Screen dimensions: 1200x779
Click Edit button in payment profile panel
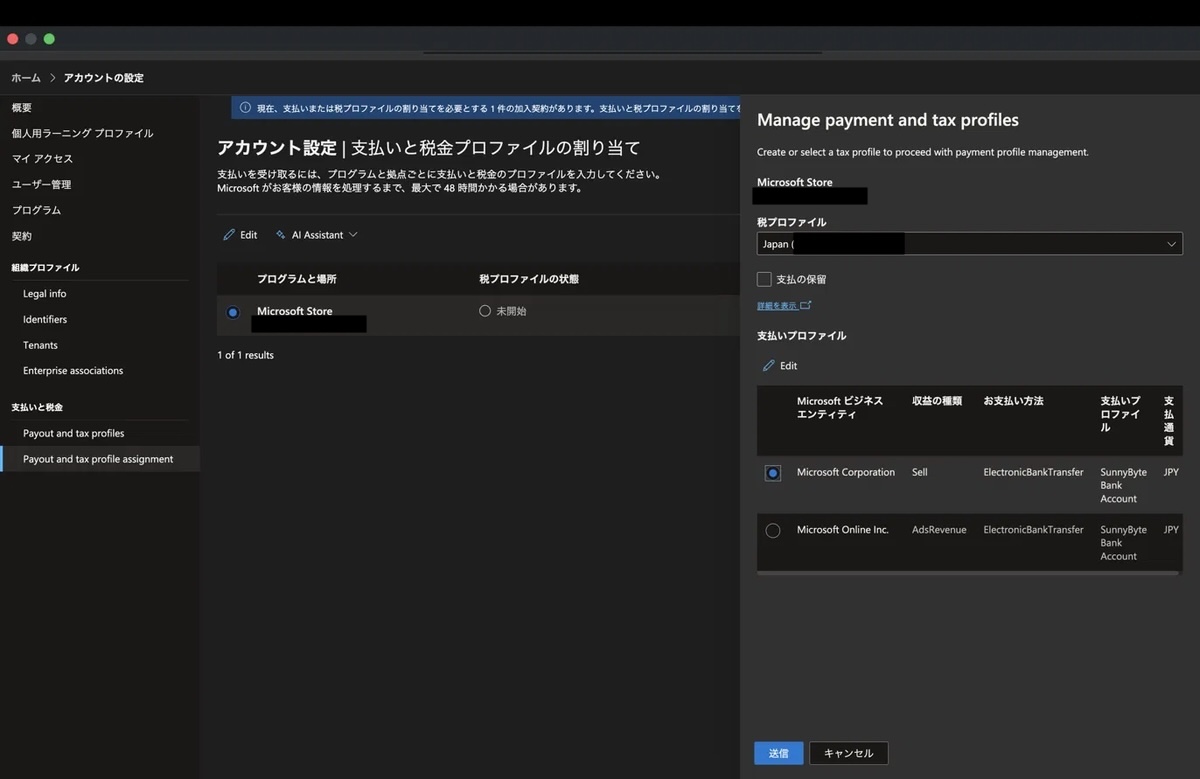(x=780, y=366)
